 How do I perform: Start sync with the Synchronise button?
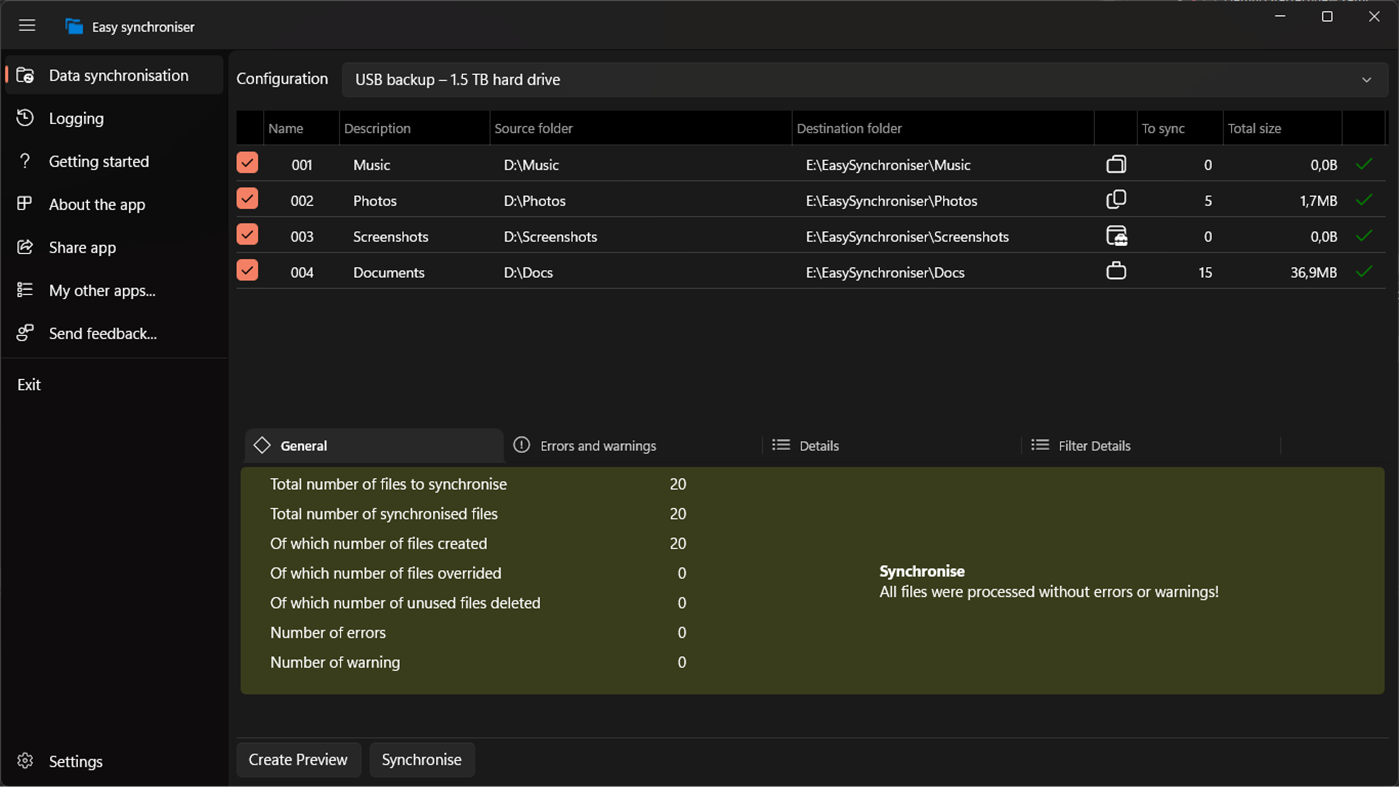tap(422, 759)
